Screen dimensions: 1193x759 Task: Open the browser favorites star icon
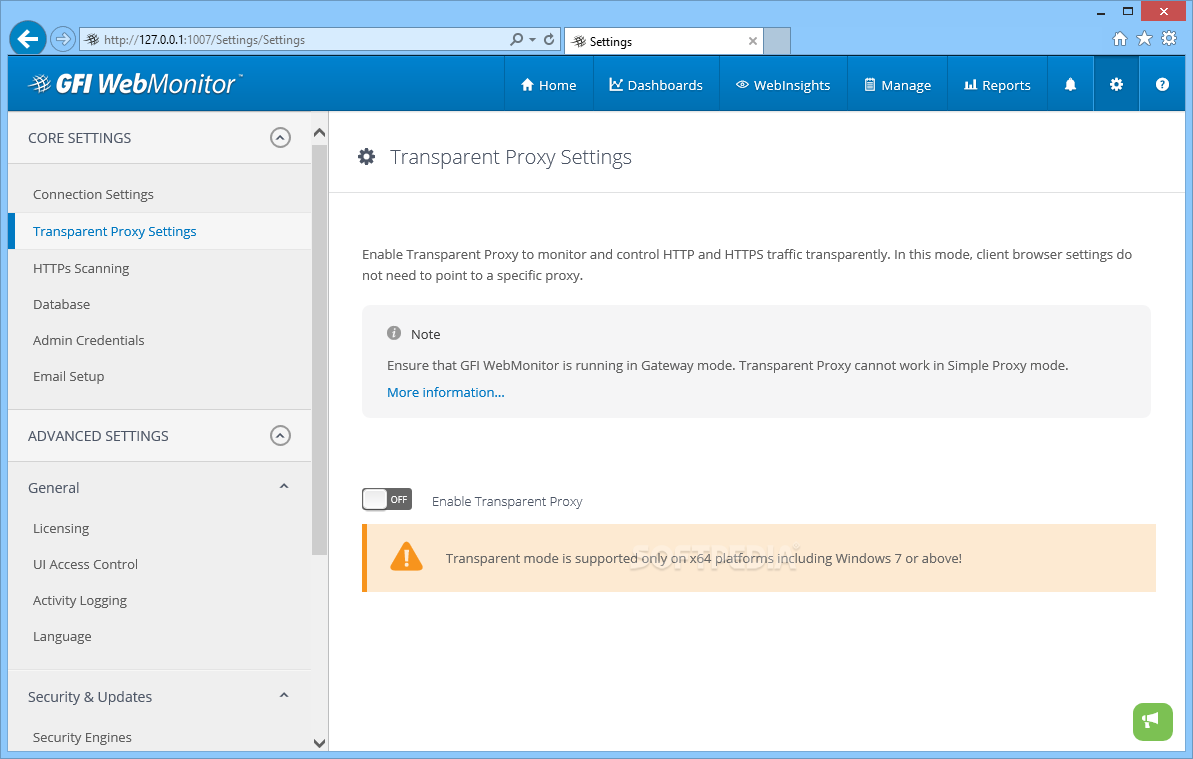1144,39
